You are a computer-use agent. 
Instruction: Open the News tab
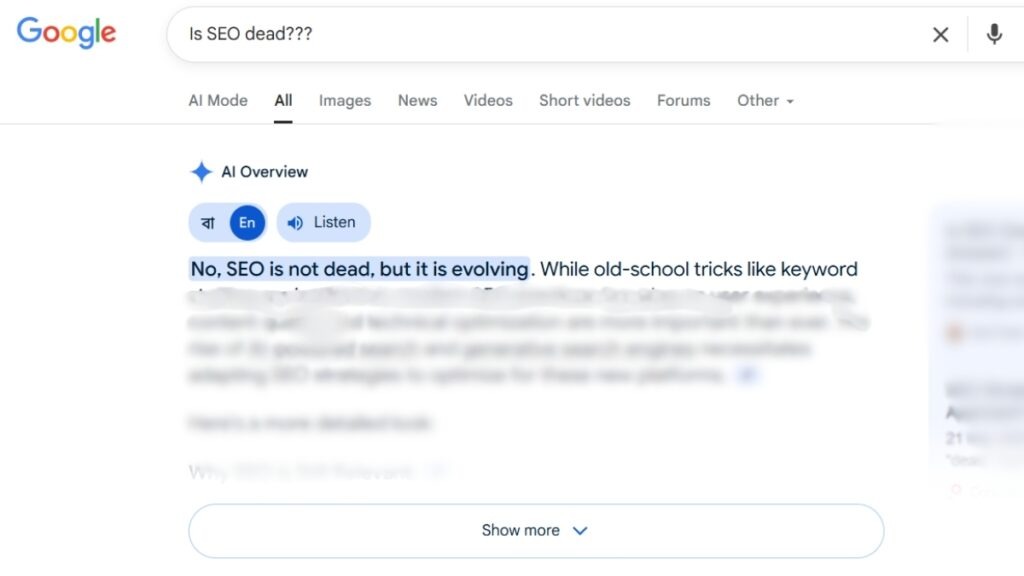coord(417,100)
